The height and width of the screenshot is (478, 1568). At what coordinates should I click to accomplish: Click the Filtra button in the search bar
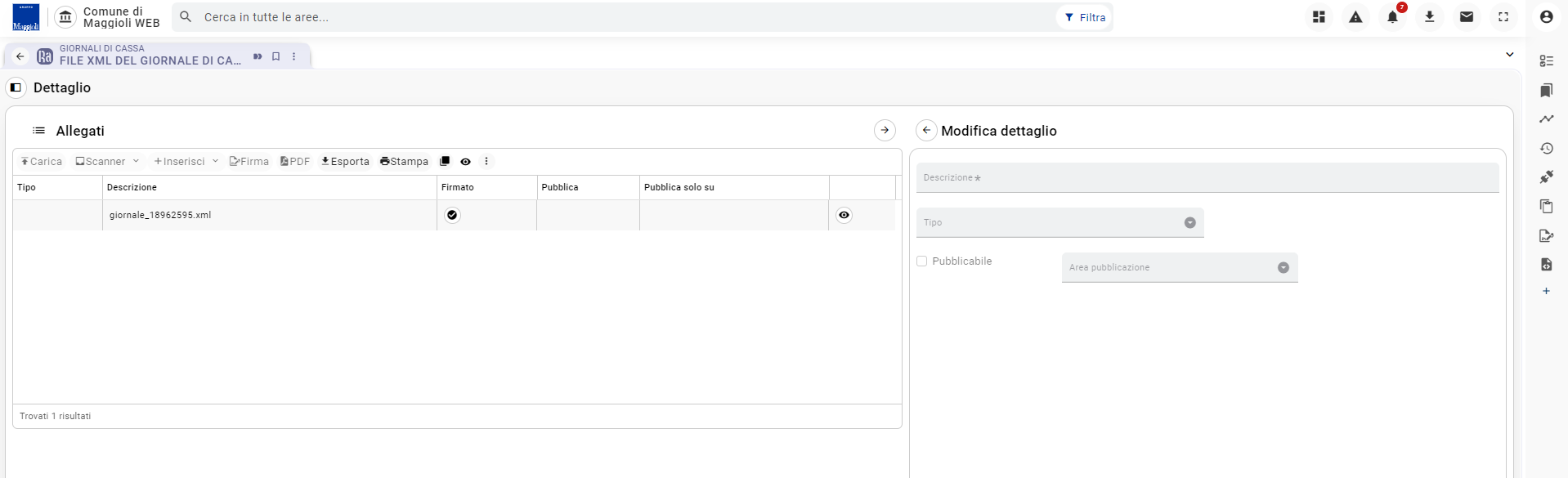pos(1085,17)
